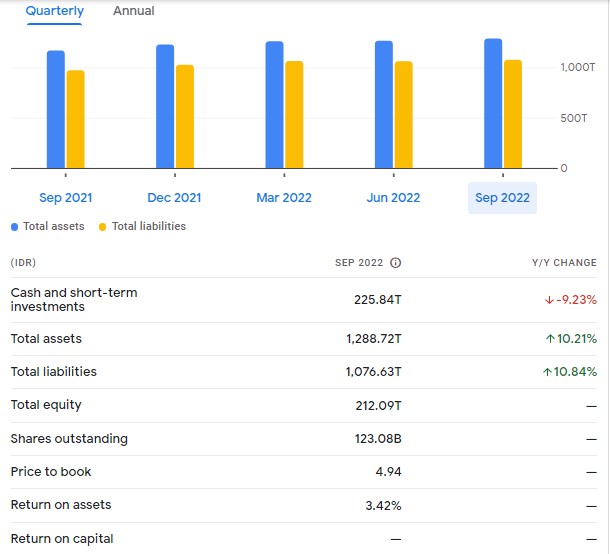
Task: Click the Total liabilities legend label
Action: tap(149, 226)
